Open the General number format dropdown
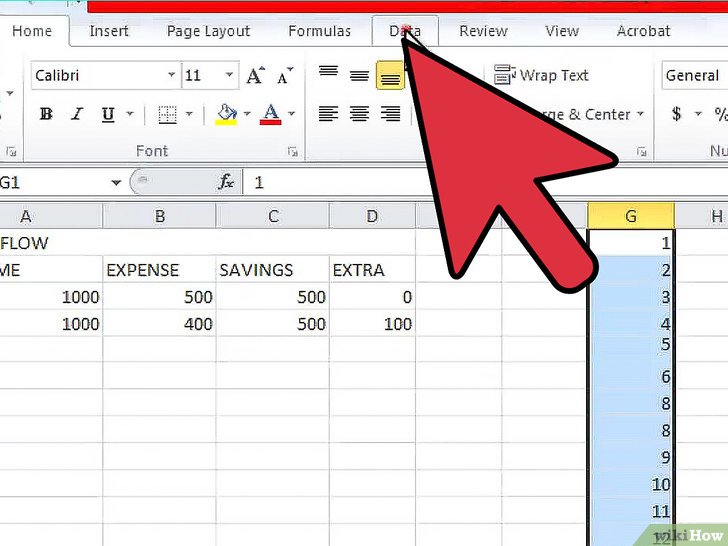728x546 pixels. (695, 75)
